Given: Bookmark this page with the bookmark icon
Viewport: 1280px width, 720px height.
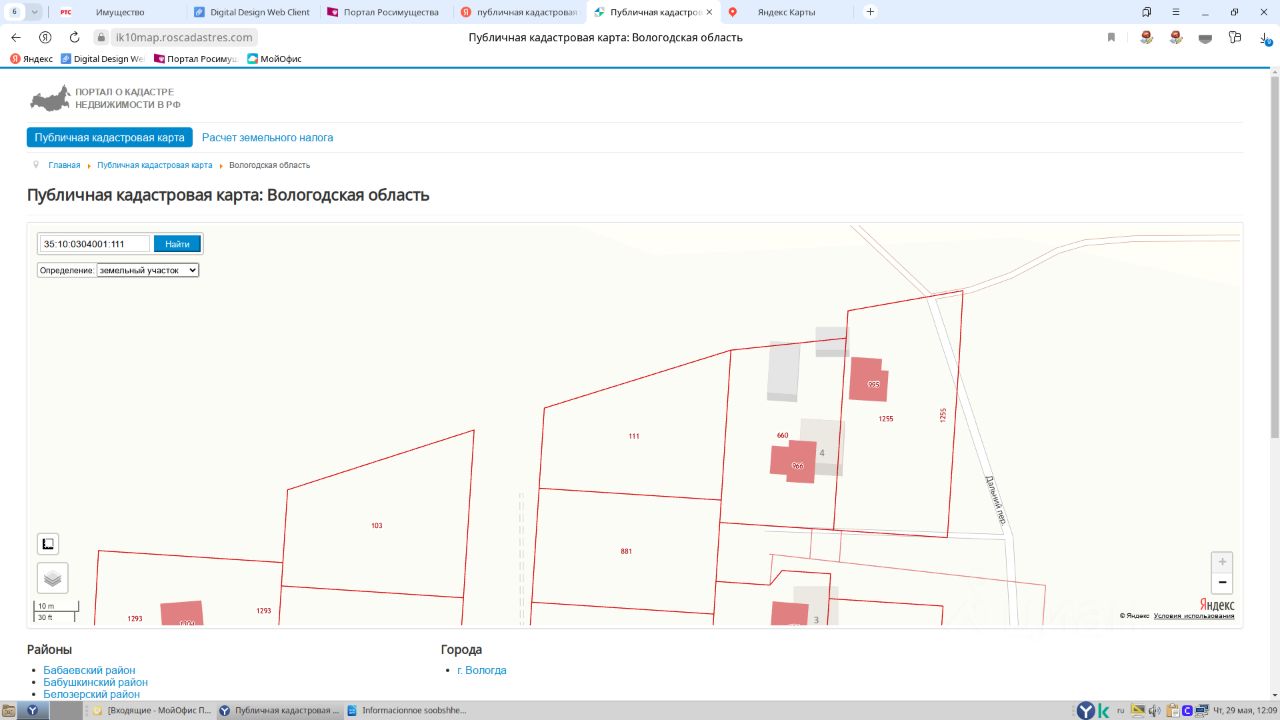Looking at the screenshot, I should pos(1111,37).
